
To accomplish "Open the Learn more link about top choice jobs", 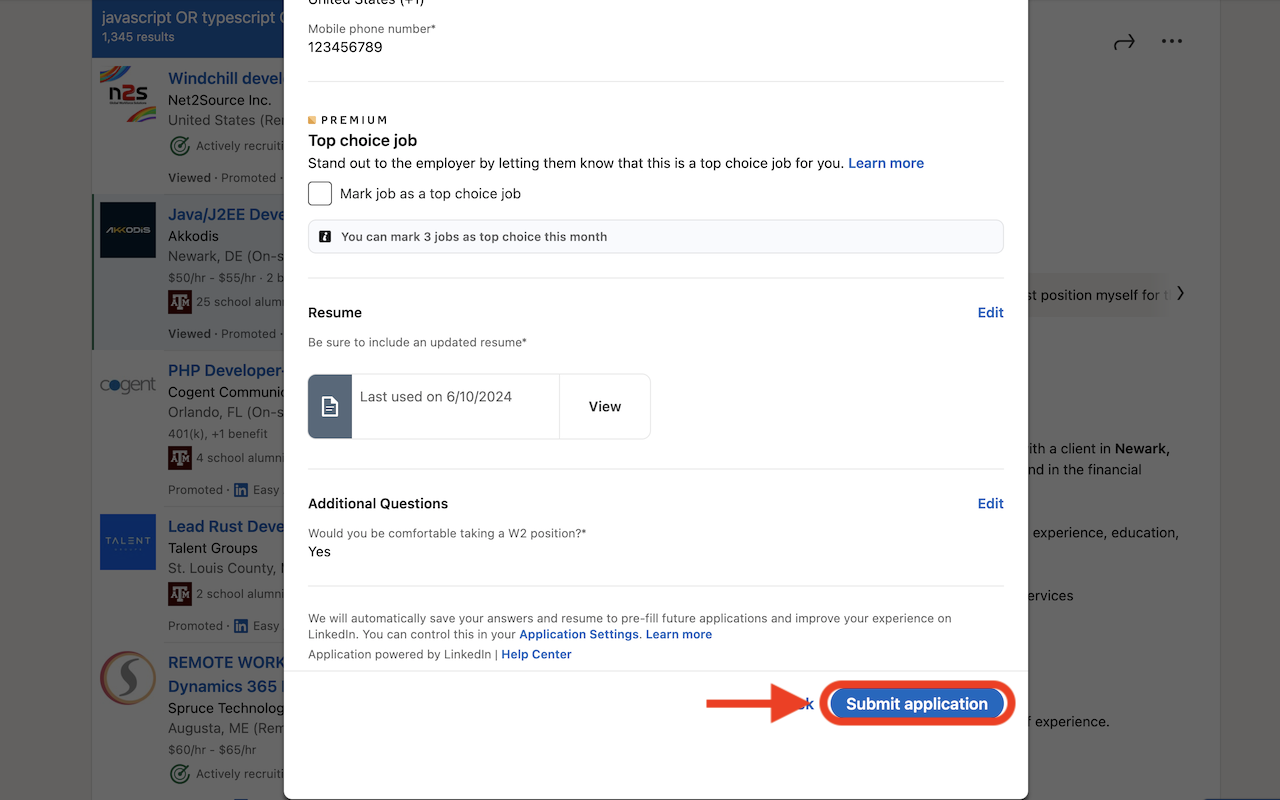I will tap(886, 163).
